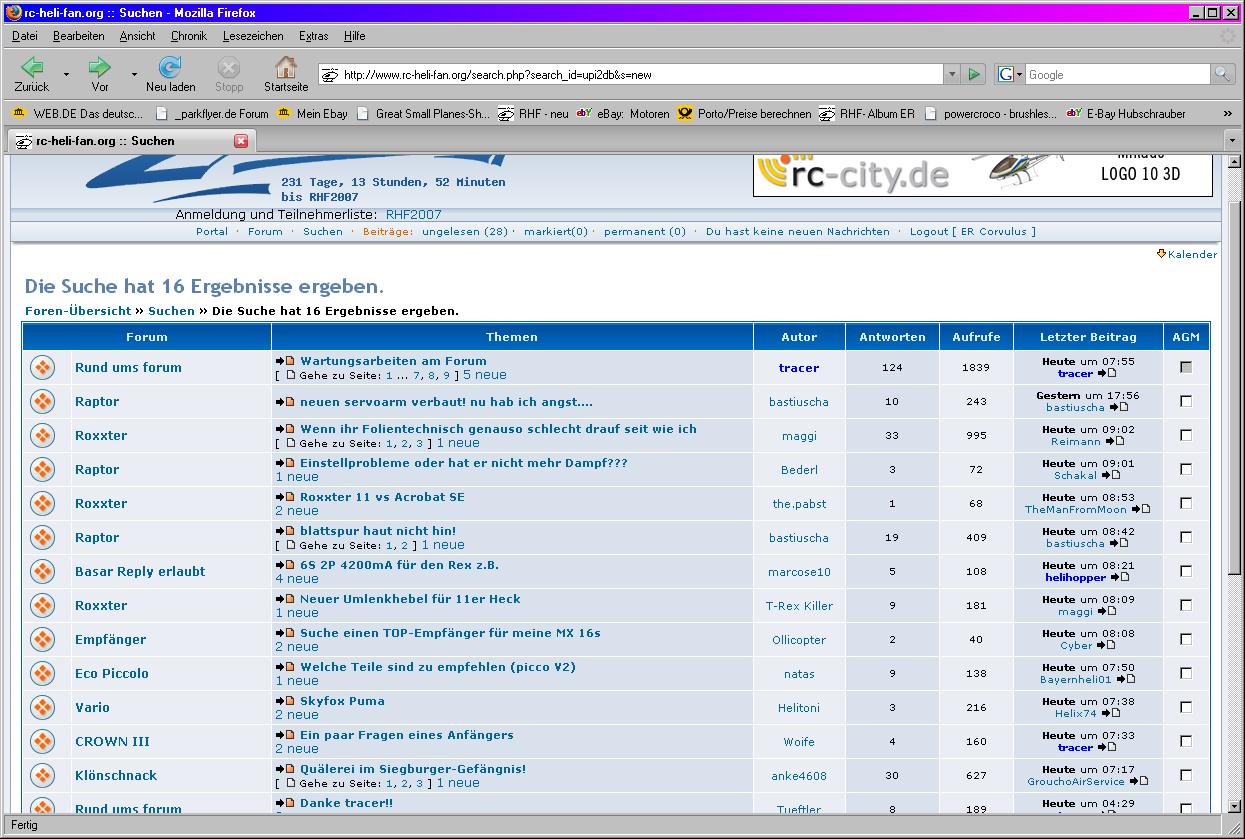
Task: Check AGM box for neuen servoarm verbaut row
Action: point(1186,401)
